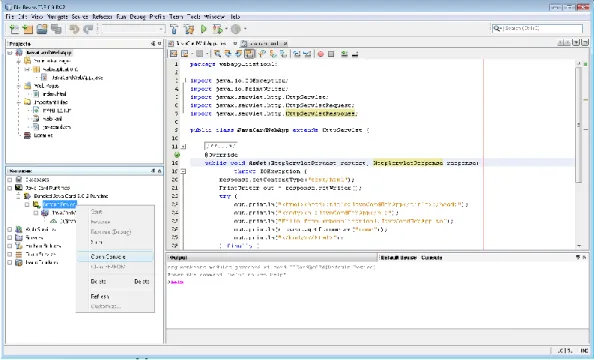Expand the Servers node in Services
Image resolution: width=594 pixels, height=360 pixels.
pyautogui.click(x=10, y=238)
